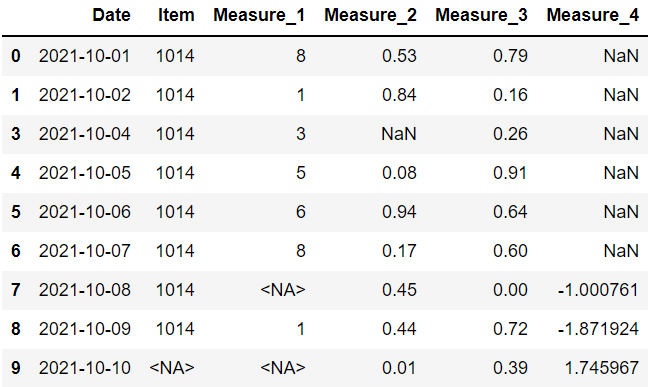Select the cell with value -1.871924
This screenshot has height=387, width=654.
click(x=598, y=329)
